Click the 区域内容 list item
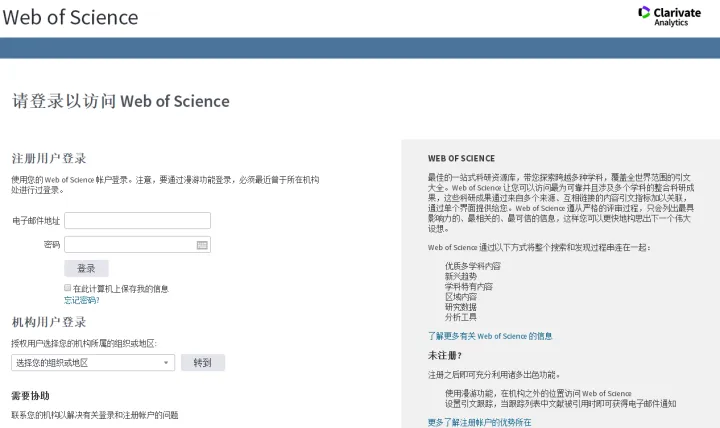Image resolution: width=720 pixels, height=428 pixels. click(461, 297)
